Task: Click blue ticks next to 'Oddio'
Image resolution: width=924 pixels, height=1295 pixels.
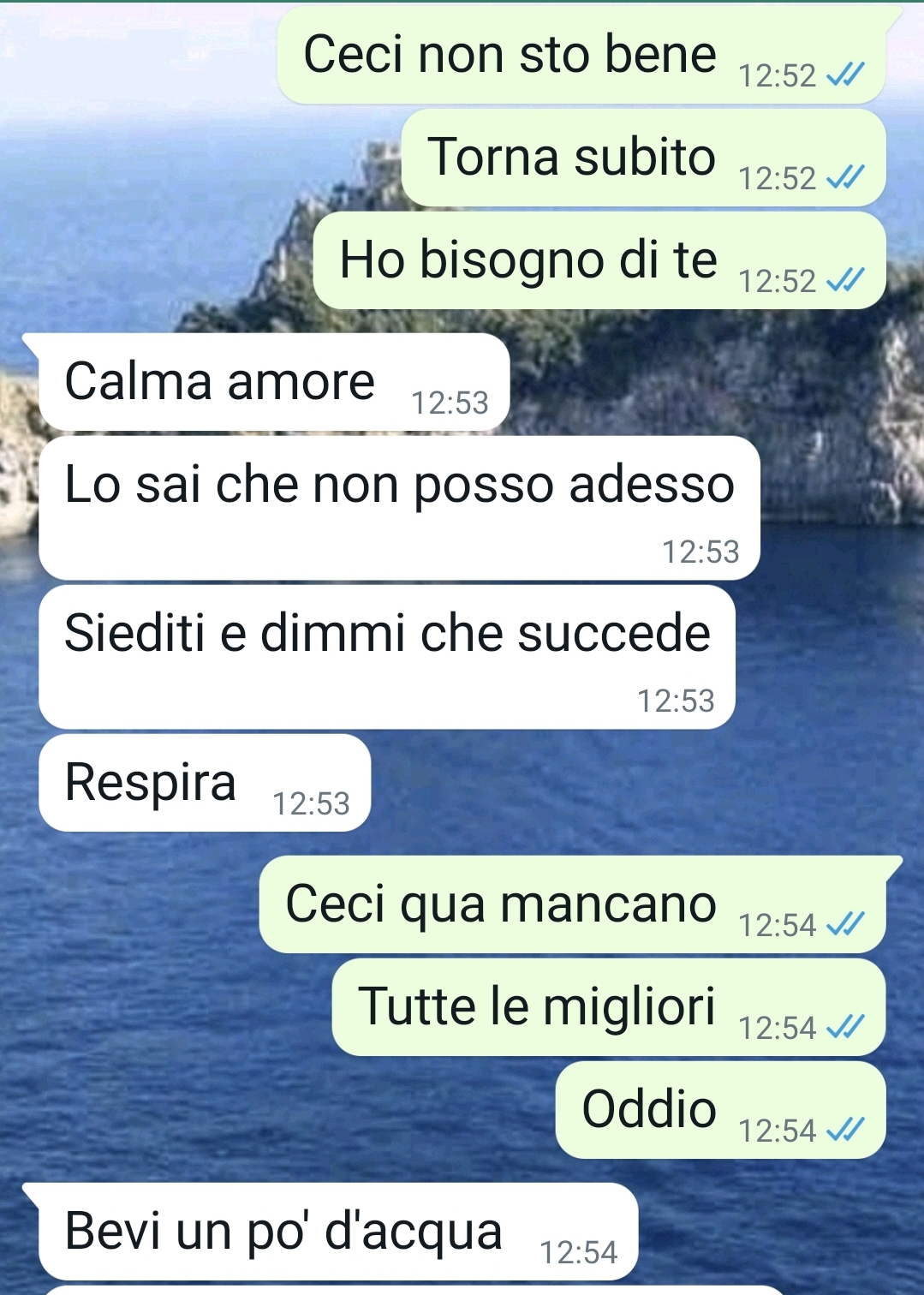Action: click(x=845, y=1131)
